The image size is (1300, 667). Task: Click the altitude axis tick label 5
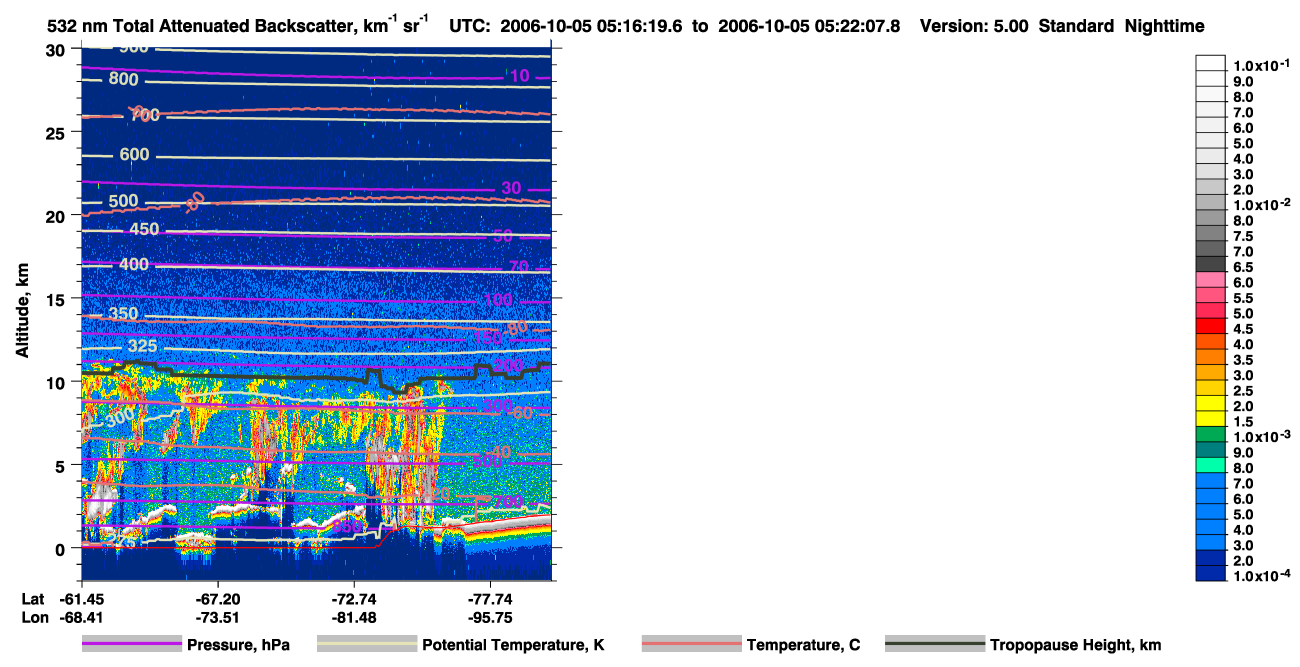[61, 465]
